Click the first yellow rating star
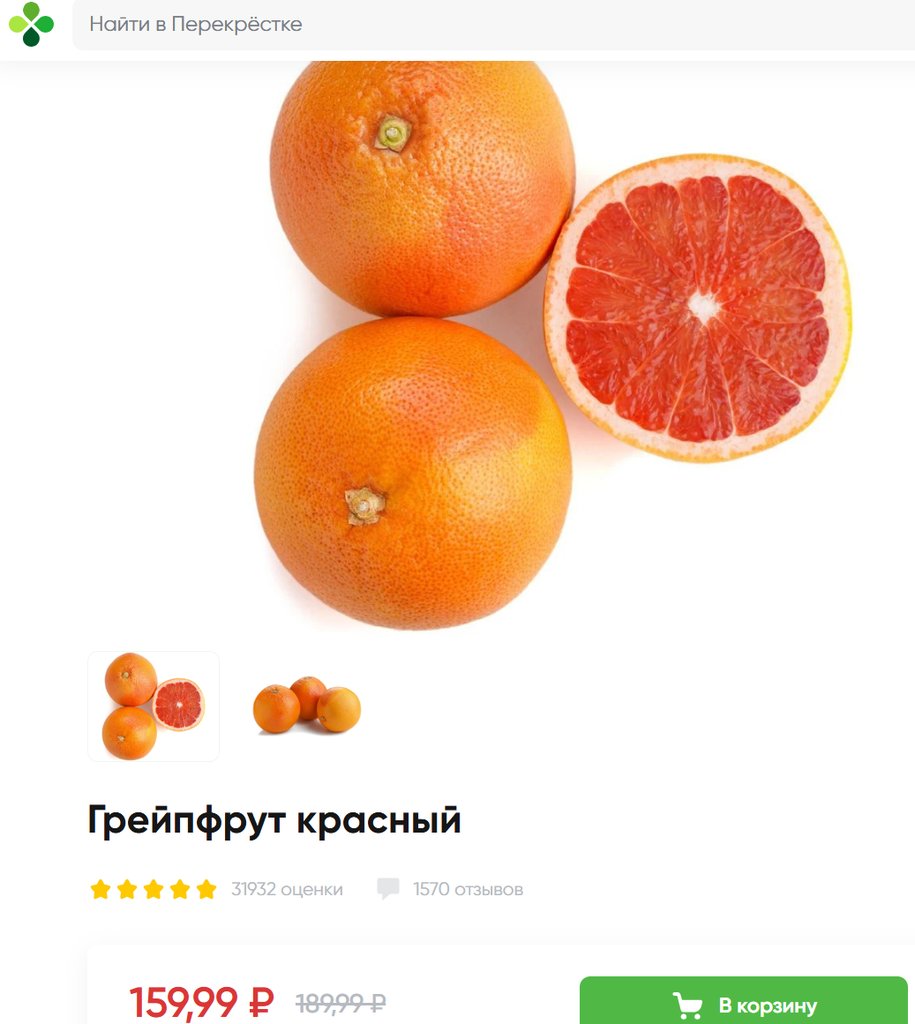915x1024 pixels. tap(101, 889)
